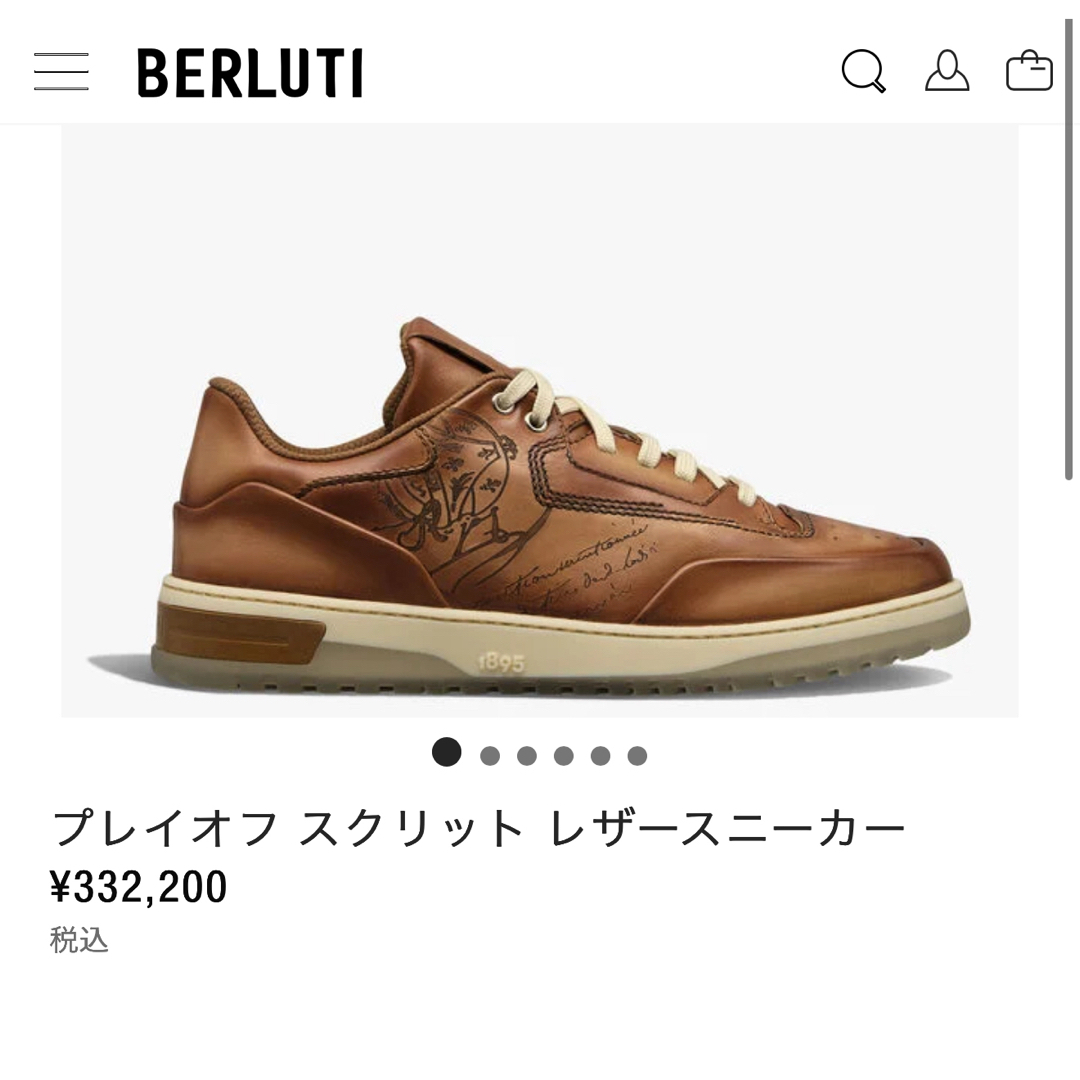Click the brown heel insert on sole
The image size is (1080, 1080).
pyautogui.click(x=239, y=633)
